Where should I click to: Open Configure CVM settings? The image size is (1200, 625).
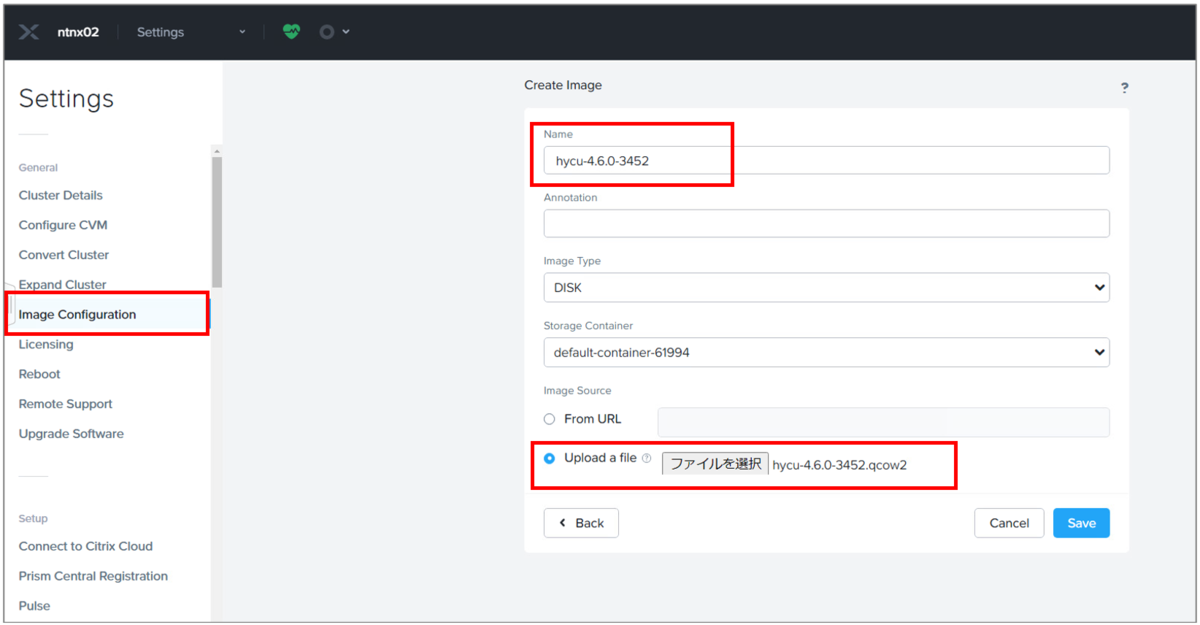pyautogui.click(x=63, y=225)
